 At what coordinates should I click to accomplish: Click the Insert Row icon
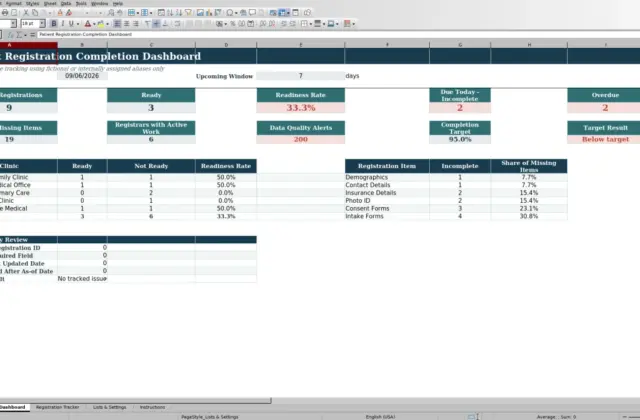click(131, 13)
